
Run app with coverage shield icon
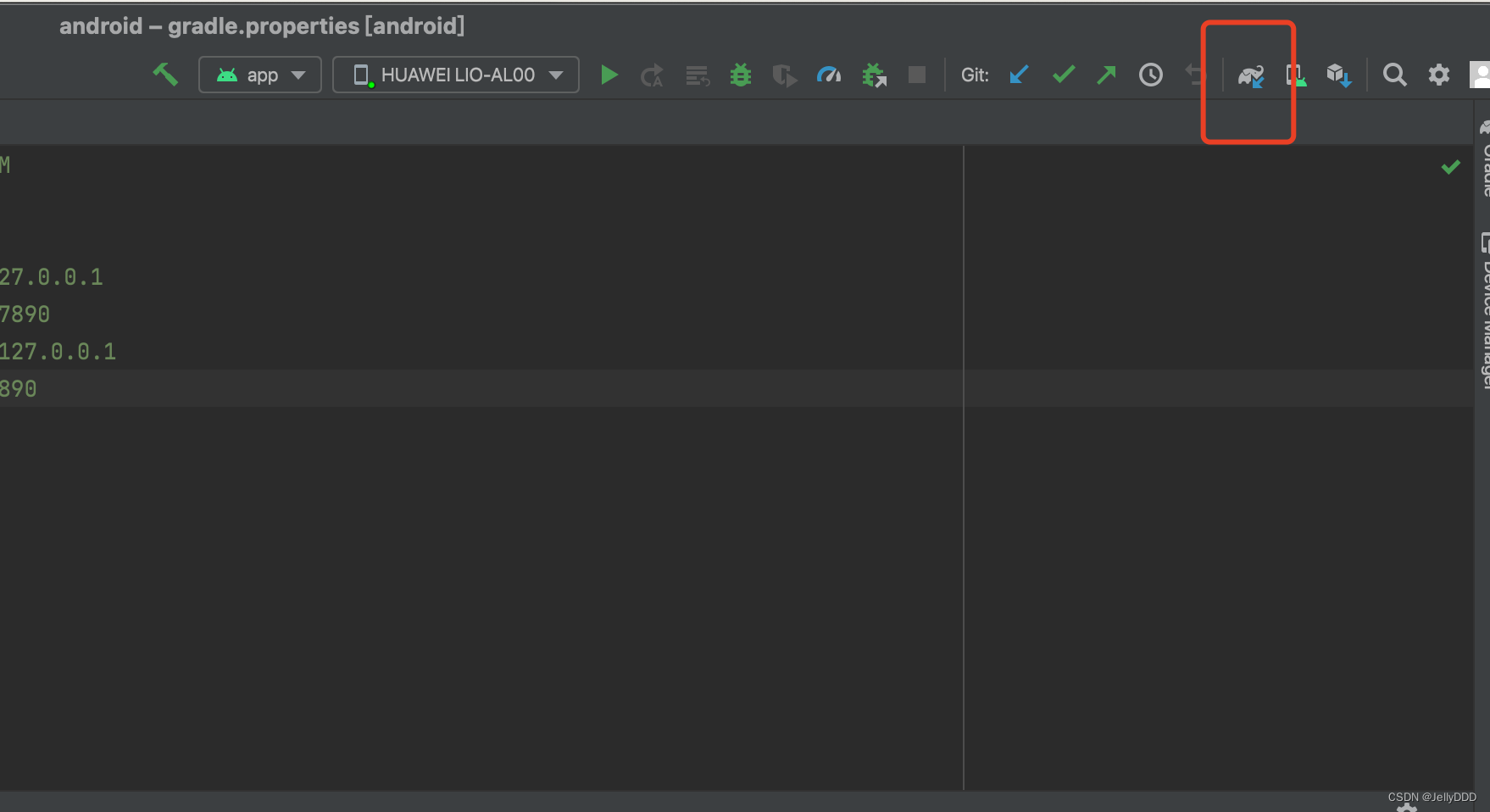[785, 75]
